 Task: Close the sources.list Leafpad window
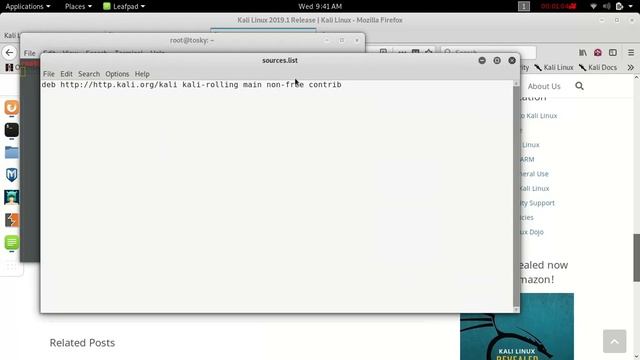click(x=512, y=60)
